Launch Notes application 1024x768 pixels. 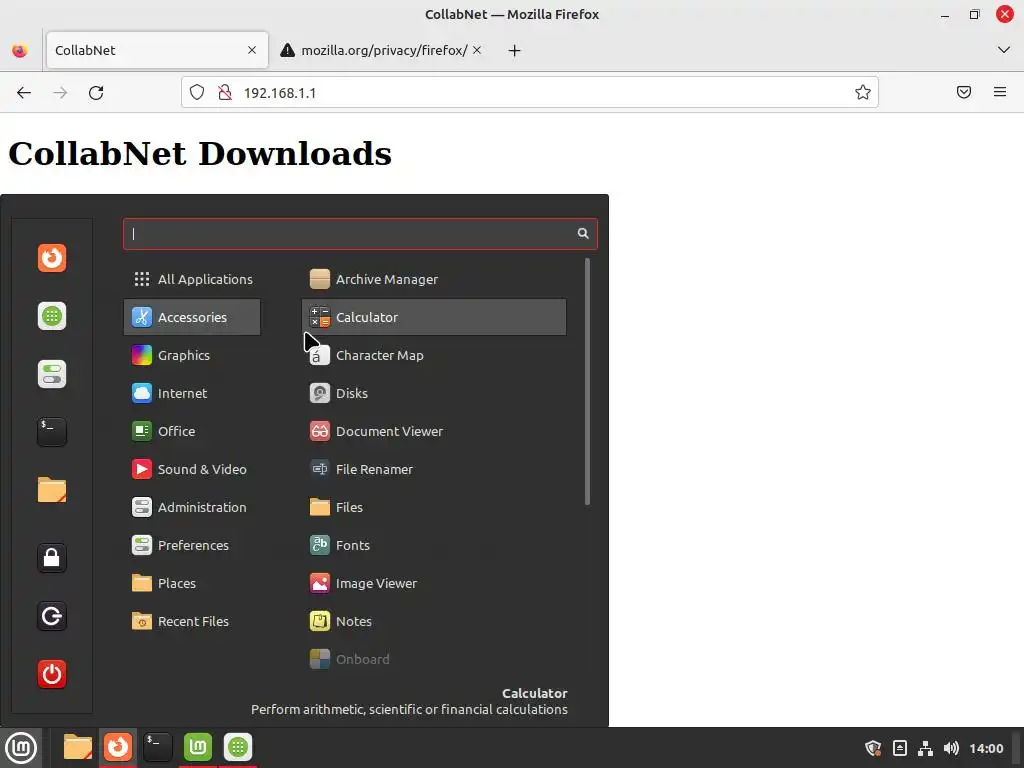pyautogui.click(x=434, y=621)
